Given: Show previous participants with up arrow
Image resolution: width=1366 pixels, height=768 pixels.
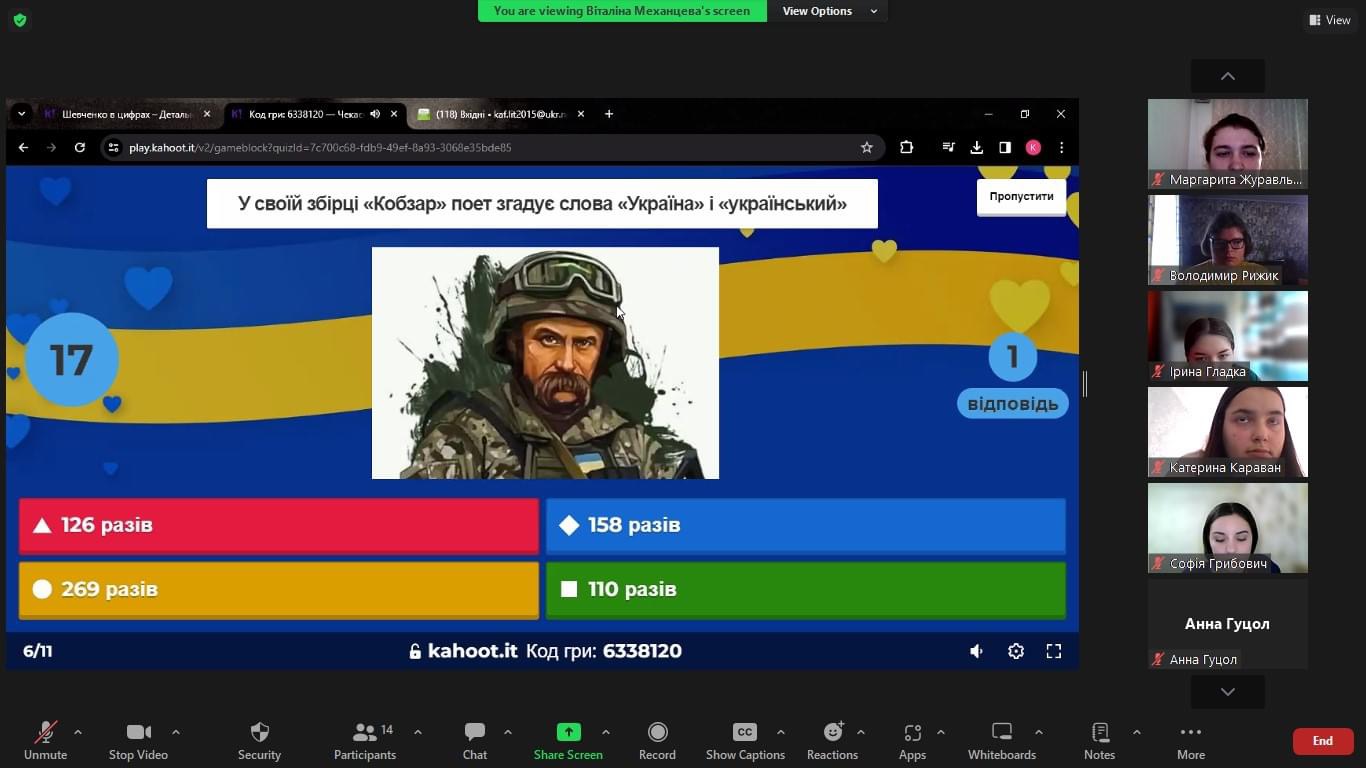Looking at the screenshot, I should [x=1228, y=76].
